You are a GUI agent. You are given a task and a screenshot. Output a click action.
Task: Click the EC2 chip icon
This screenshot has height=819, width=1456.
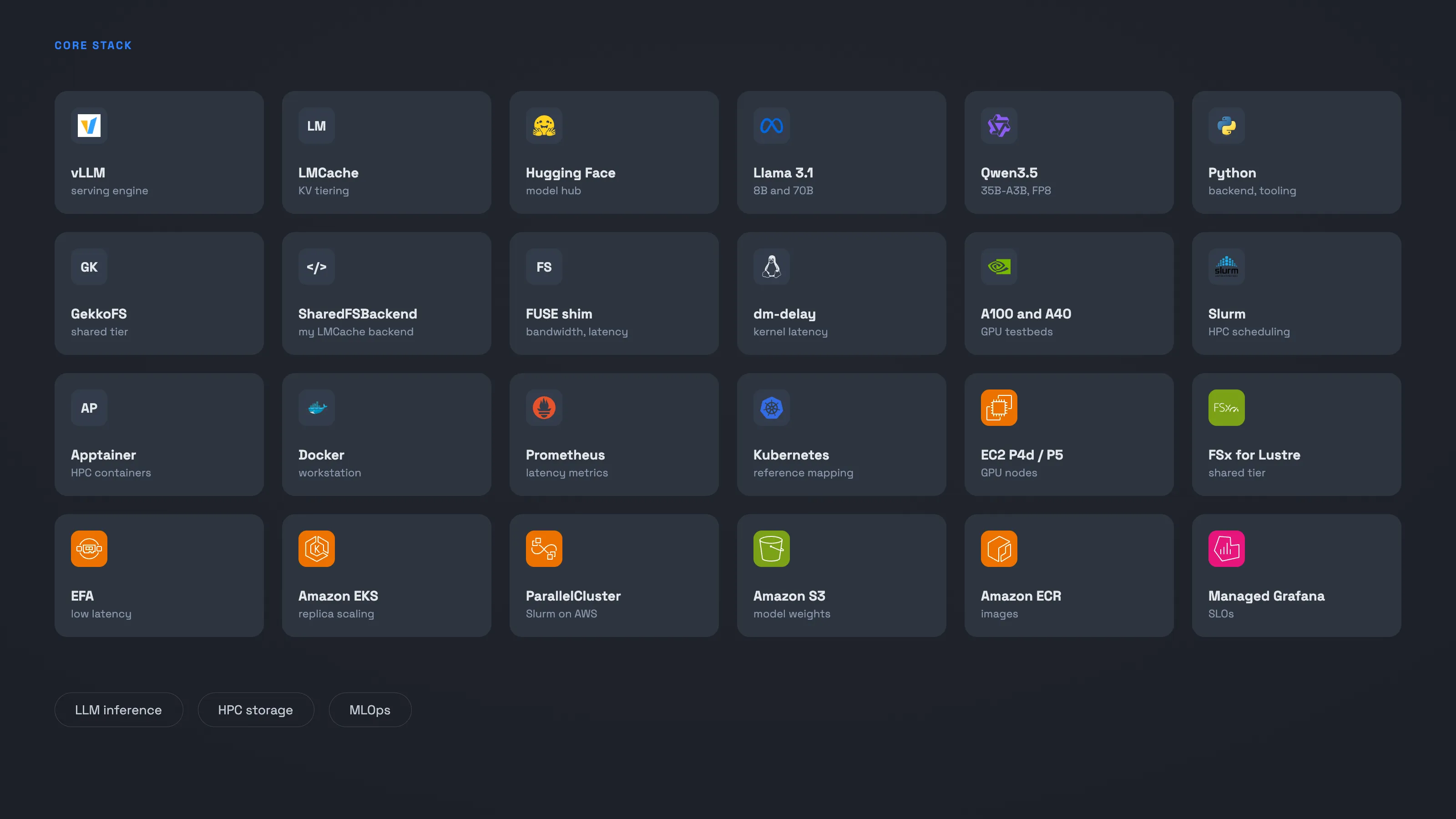999,408
